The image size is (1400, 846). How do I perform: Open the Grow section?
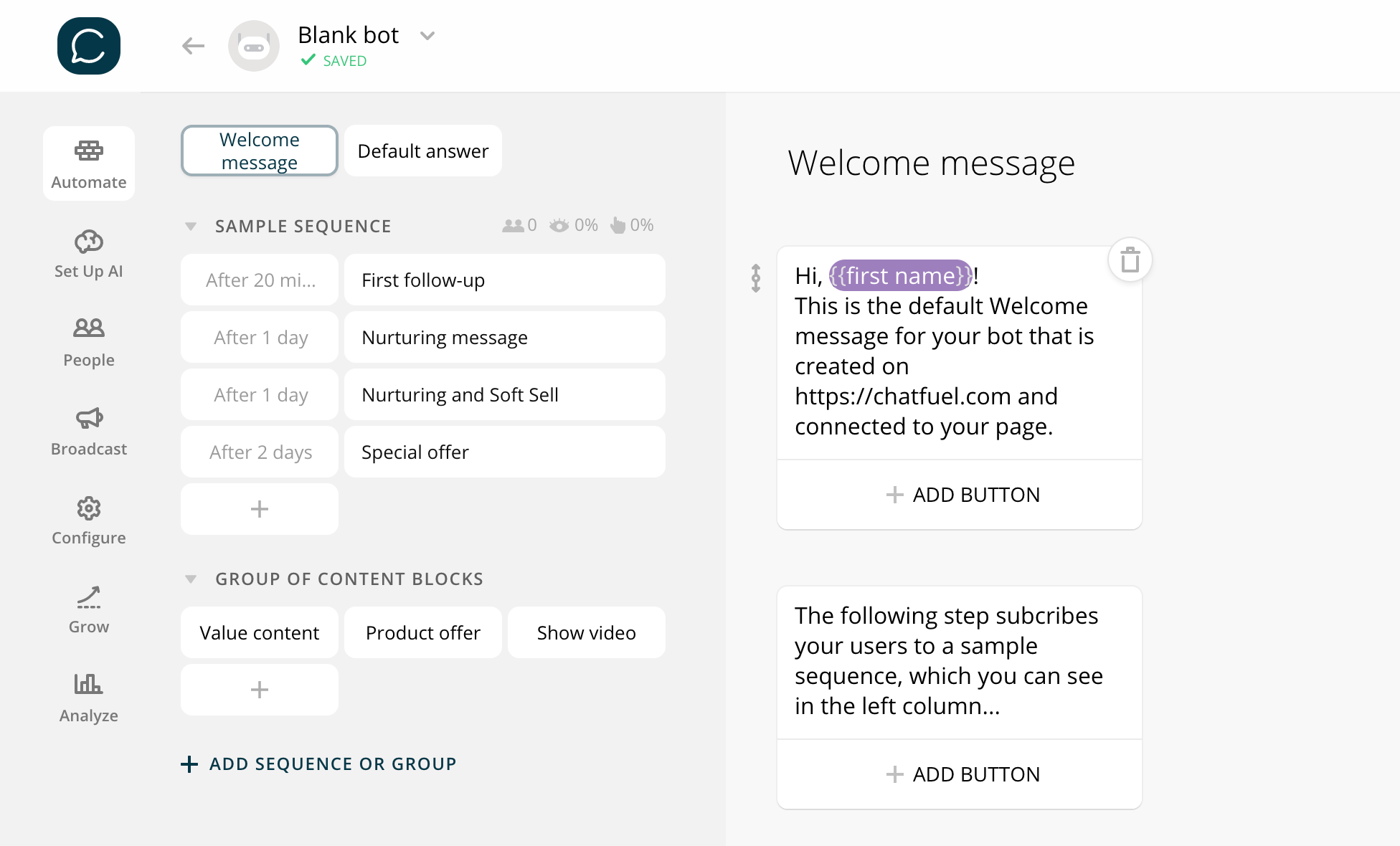coord(89,609)
